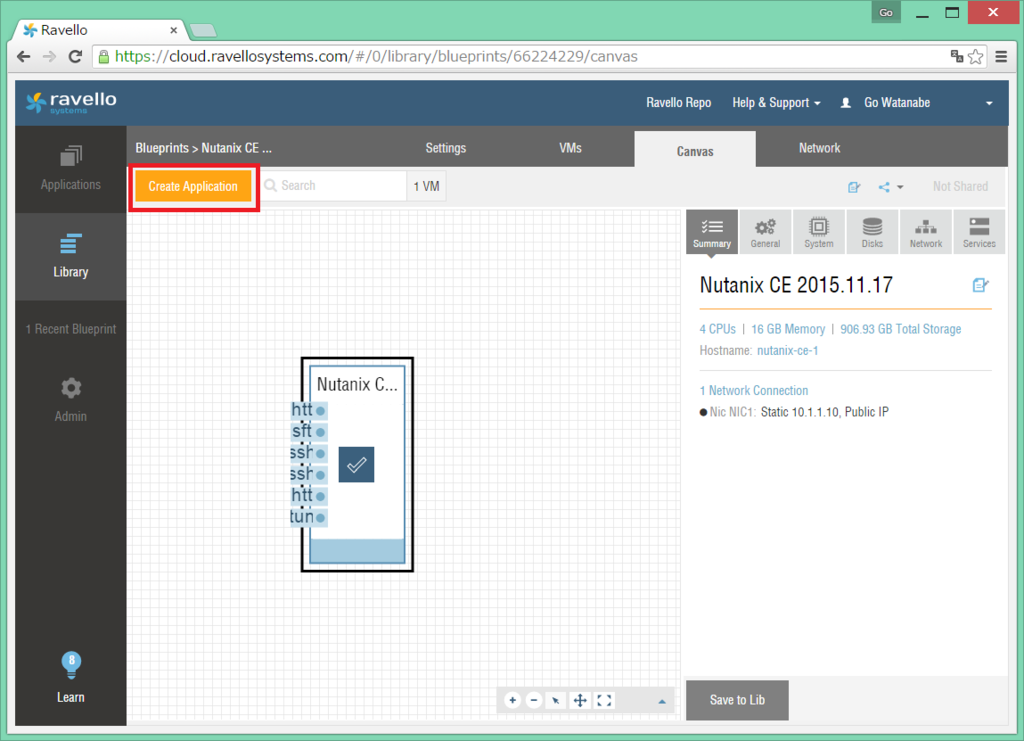Open the share dropdown in the toolbar

(891, 187)
